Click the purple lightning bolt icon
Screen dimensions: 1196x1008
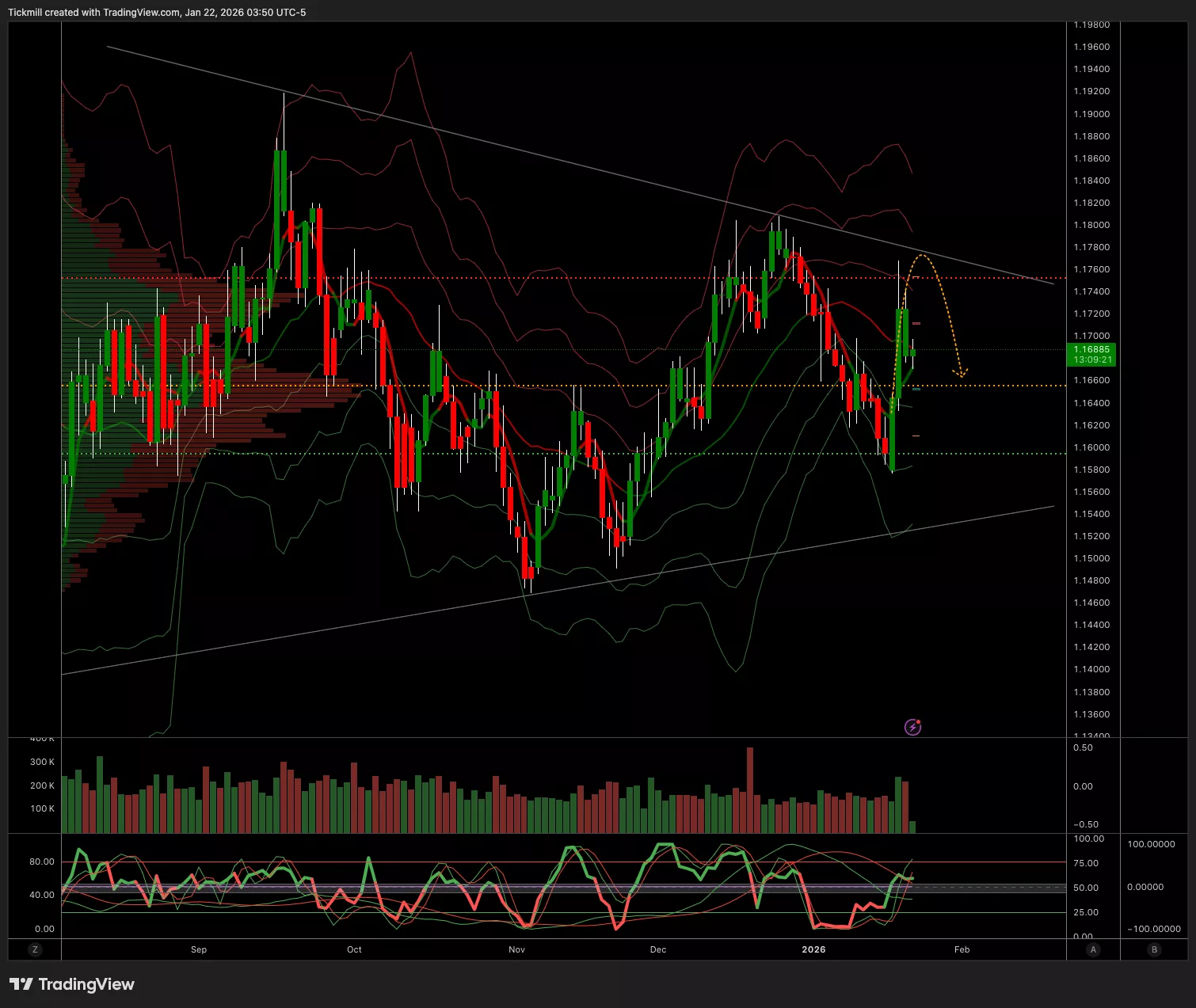click(912, 727)
